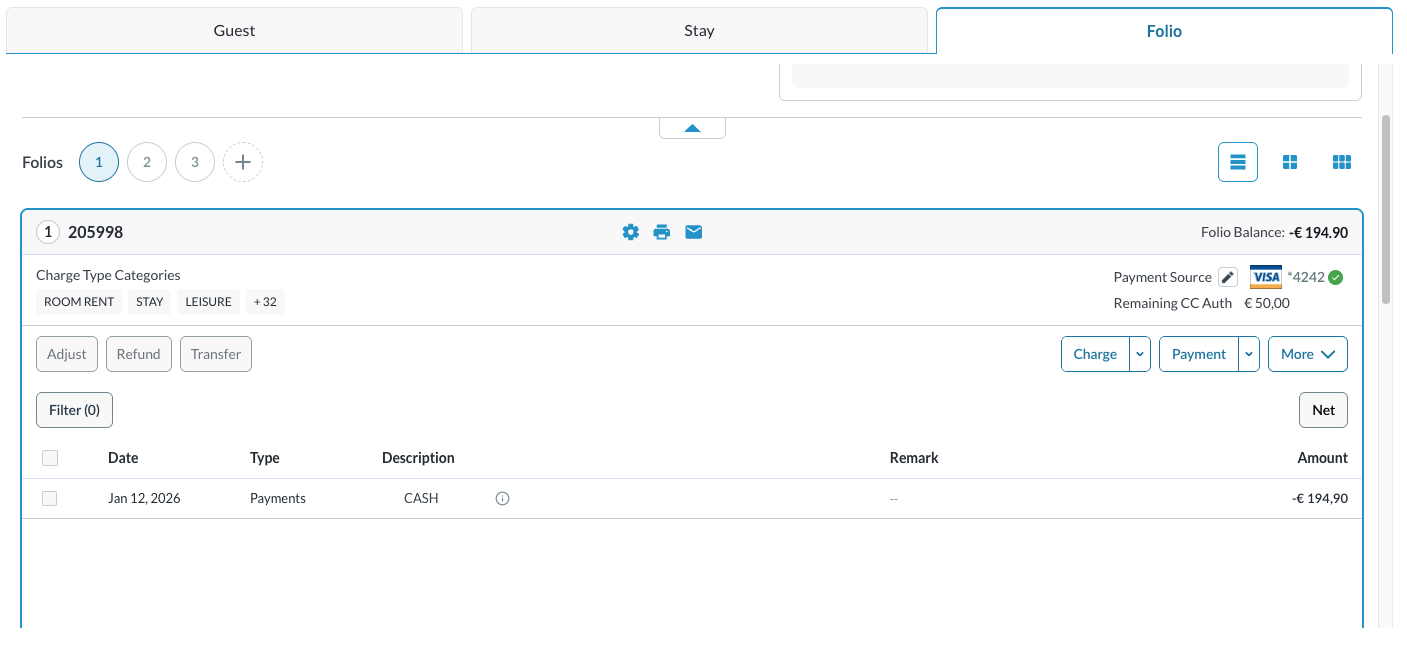Viewport: 1407px width, 647px height.
Task: Edit the Payment Source with pencil icon
Action: pos(1227,276)
